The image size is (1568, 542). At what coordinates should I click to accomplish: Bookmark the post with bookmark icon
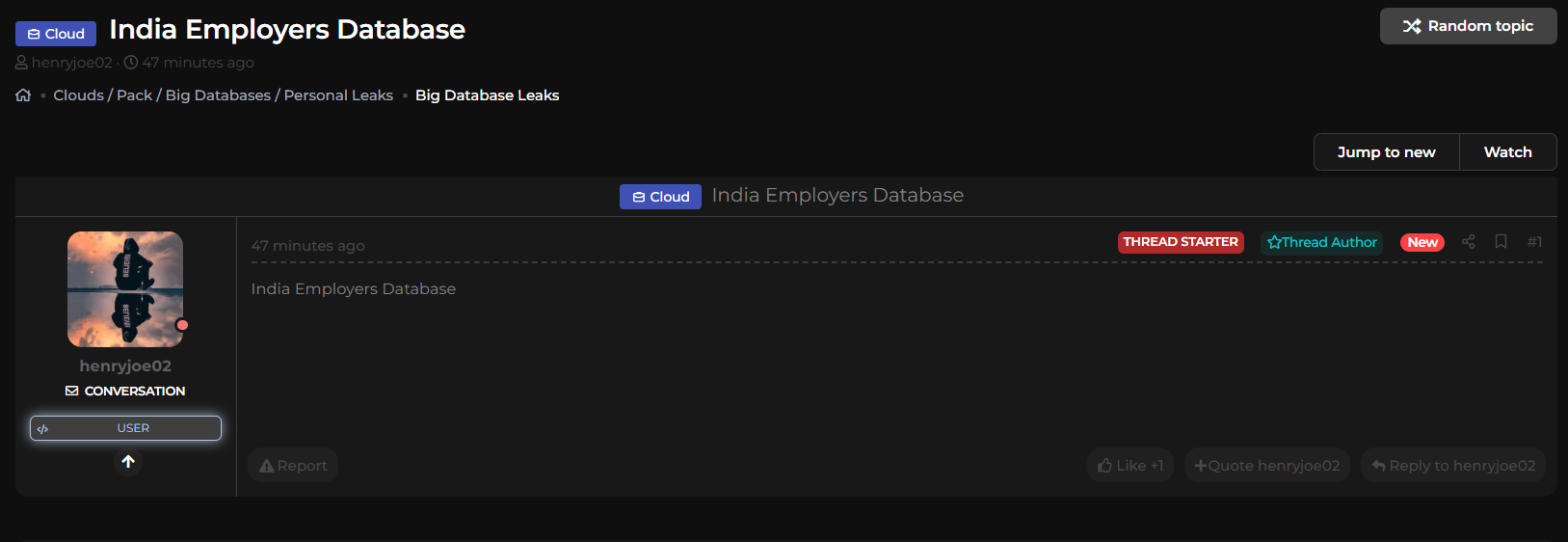click(1501, 242)
